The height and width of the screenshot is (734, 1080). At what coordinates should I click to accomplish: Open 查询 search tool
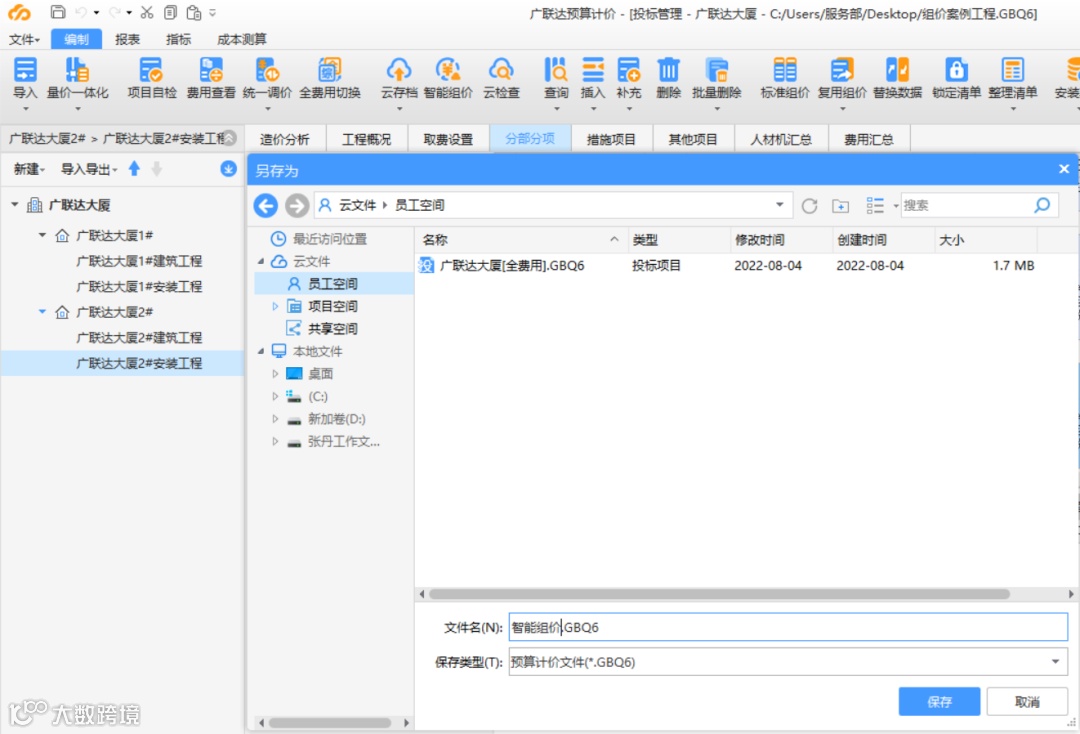[x=556, y=78]
